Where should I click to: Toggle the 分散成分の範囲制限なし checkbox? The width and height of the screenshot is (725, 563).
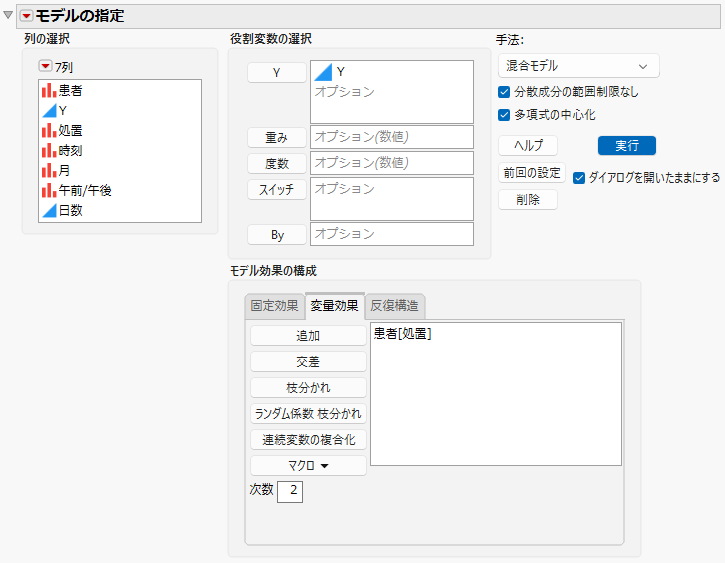504,92
